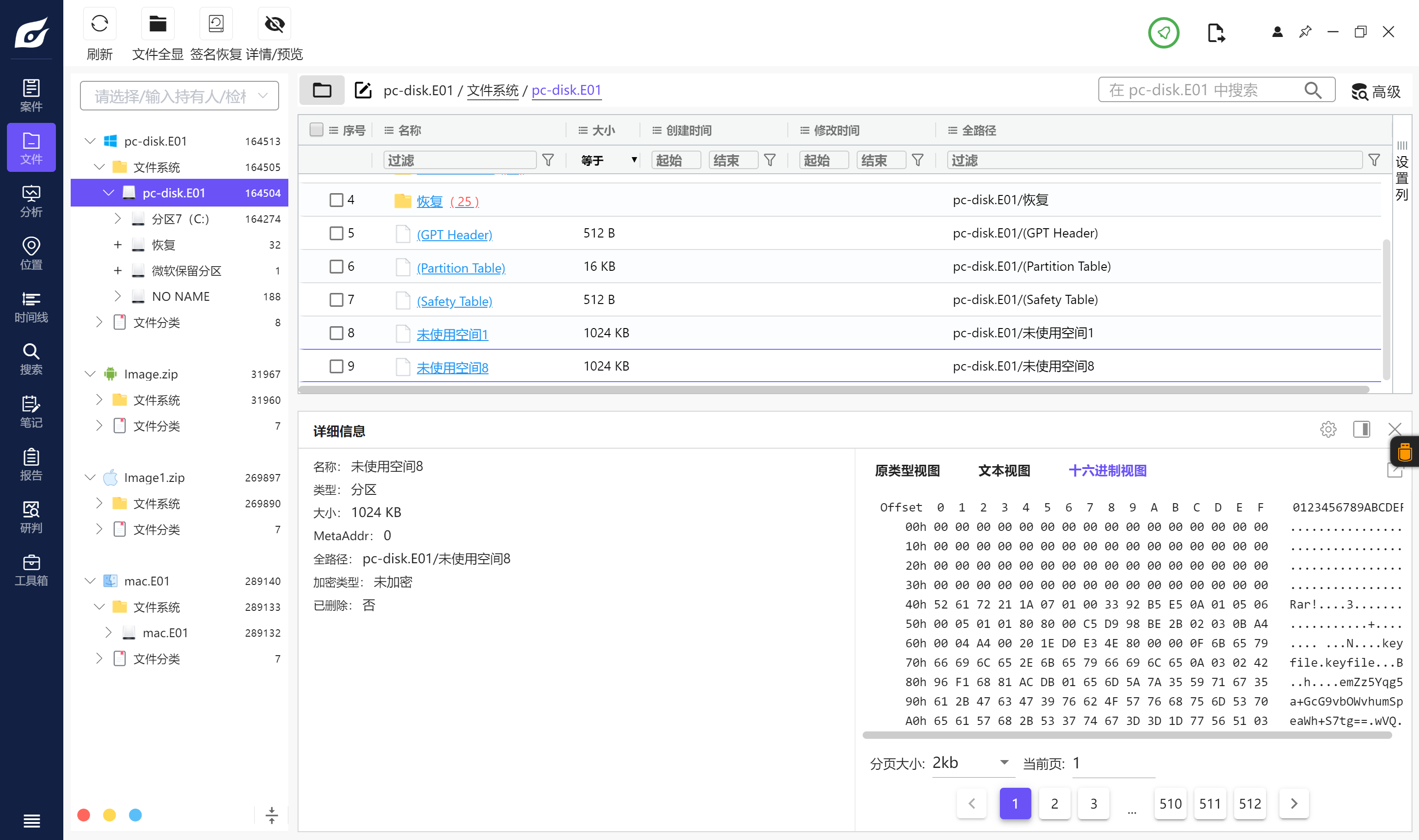Click 文件系统 in breadcrumb path
Screen dimensions: 1419x840
pyautogui.click(x=493, y=90)
